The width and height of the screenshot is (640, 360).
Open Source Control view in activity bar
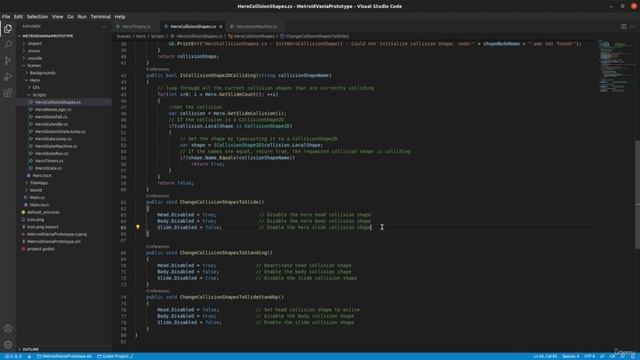pos(8,60)
